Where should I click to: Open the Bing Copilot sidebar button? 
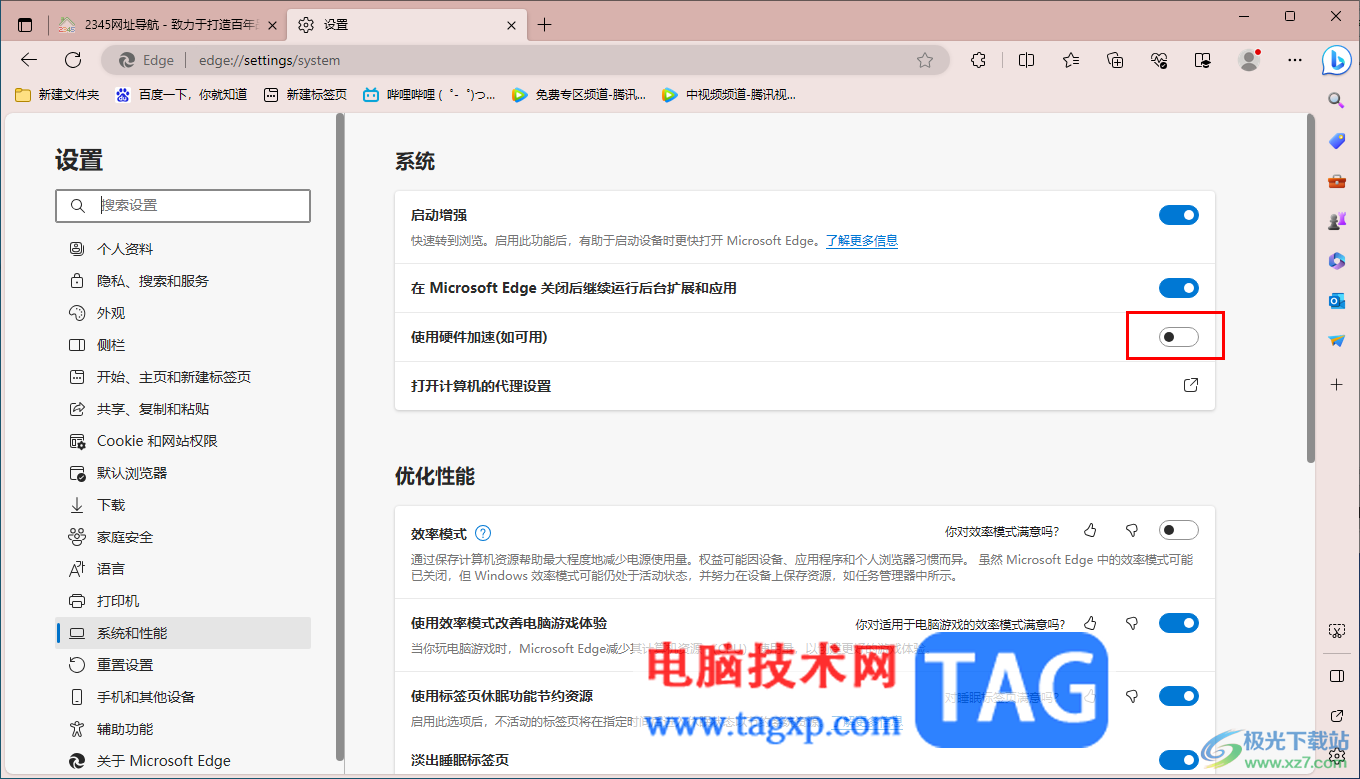click(x=1337, y=60)
